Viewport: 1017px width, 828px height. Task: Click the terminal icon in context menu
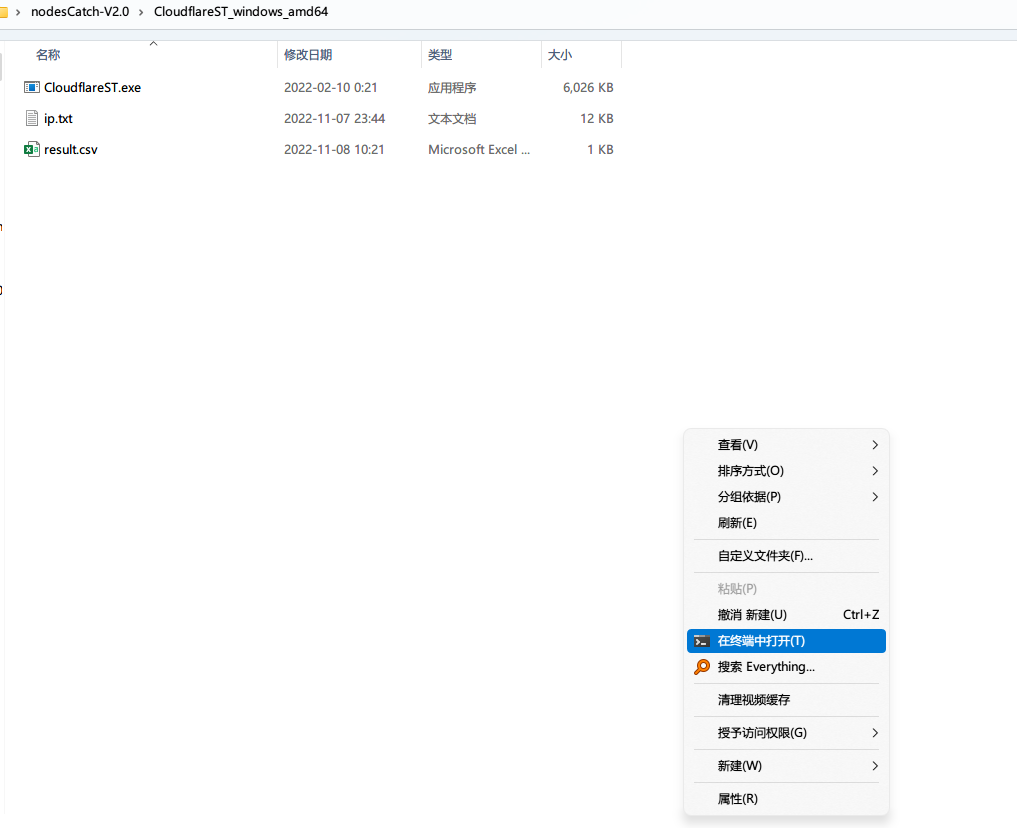(x=702, y=641)
